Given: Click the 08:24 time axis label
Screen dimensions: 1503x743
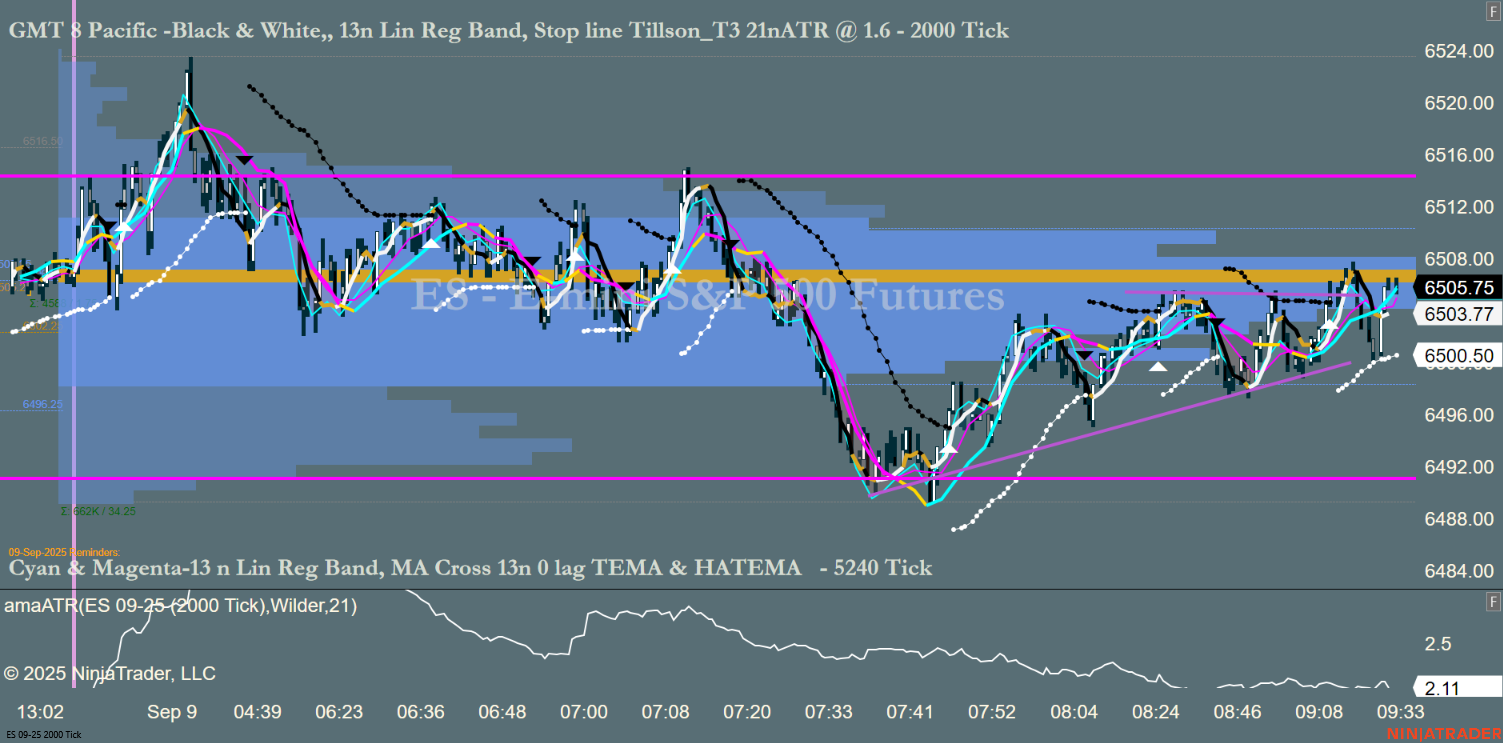Looking at the screenshot, I should coord(1155,712).
